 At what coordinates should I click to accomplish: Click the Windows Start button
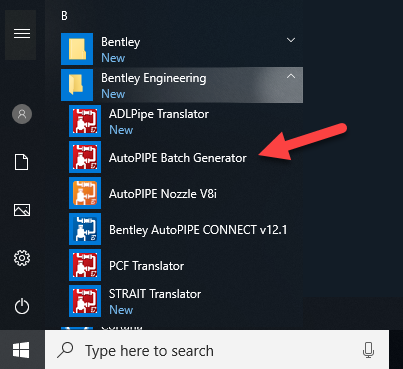pos(21,350)
